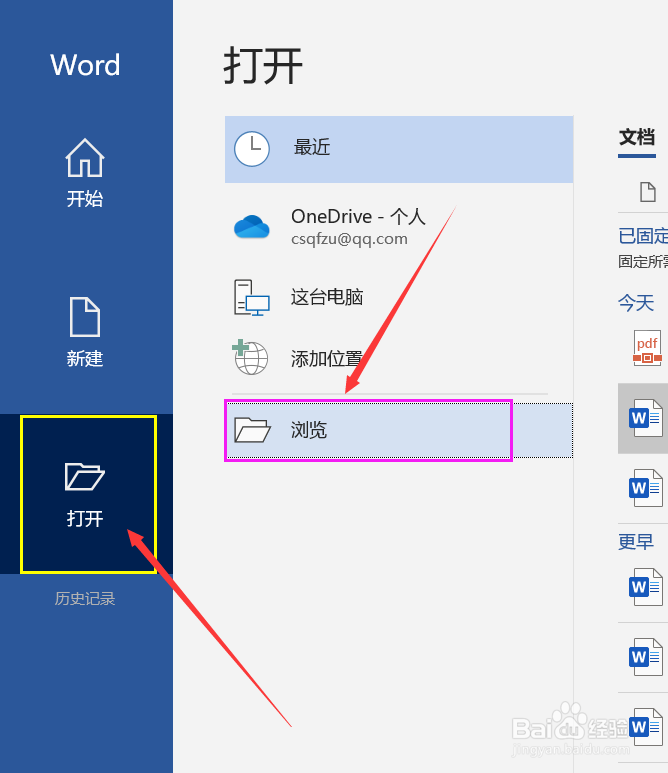Click 浏览 to browse for files
This screenshot has height=773, width=668.
(399, 430)
